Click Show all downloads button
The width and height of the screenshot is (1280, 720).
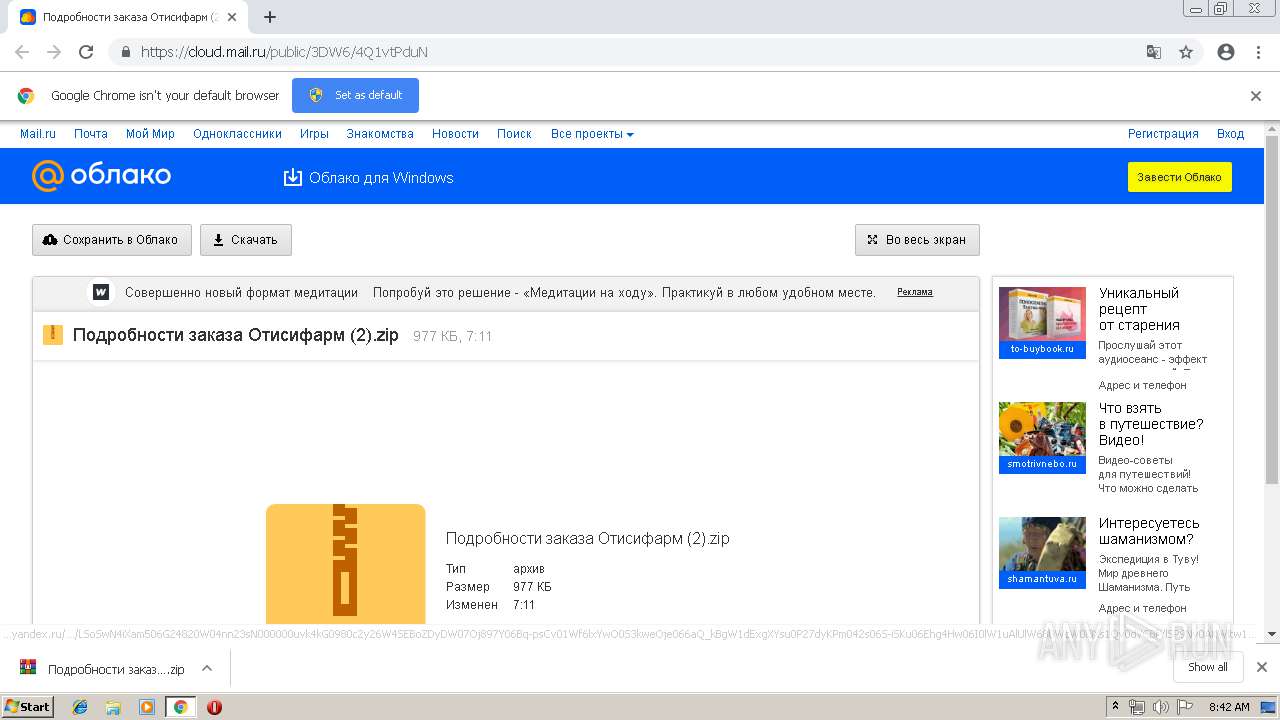click(1208, 667)
